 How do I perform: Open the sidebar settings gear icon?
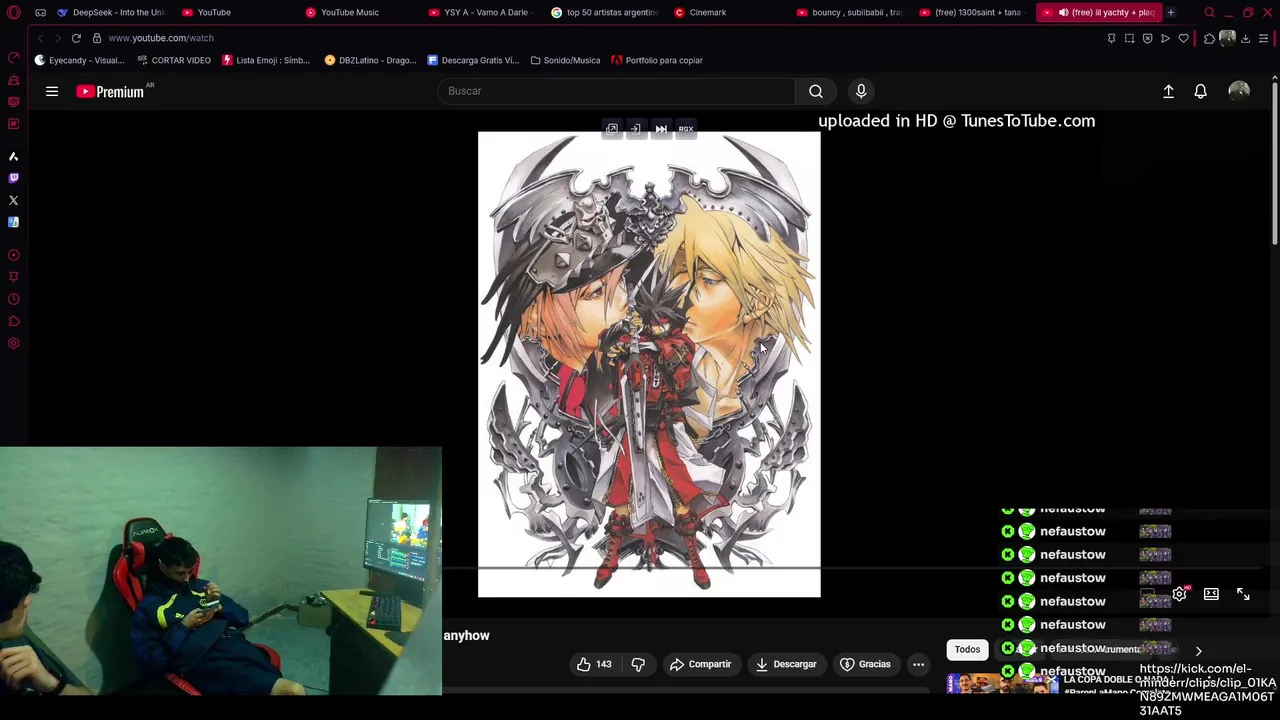pyautogui.click(x=13, y=343)
